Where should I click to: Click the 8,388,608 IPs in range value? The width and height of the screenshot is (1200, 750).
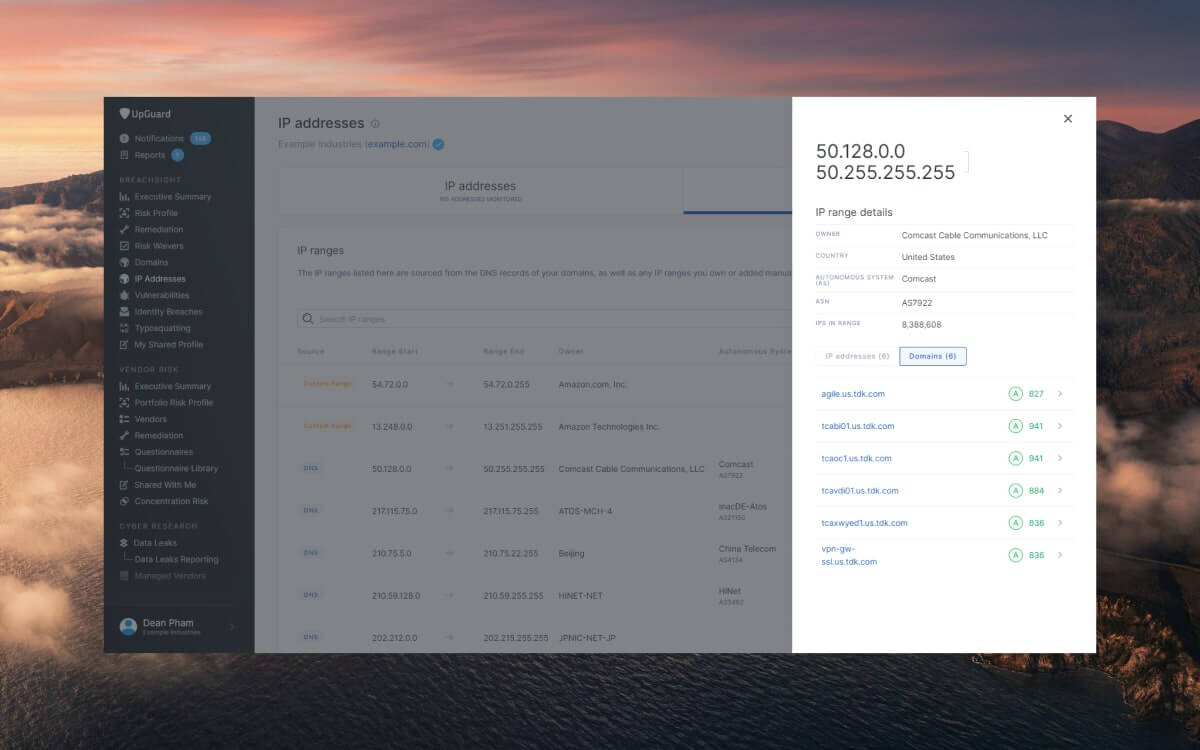pyautogui.click(x=921, y=324)
